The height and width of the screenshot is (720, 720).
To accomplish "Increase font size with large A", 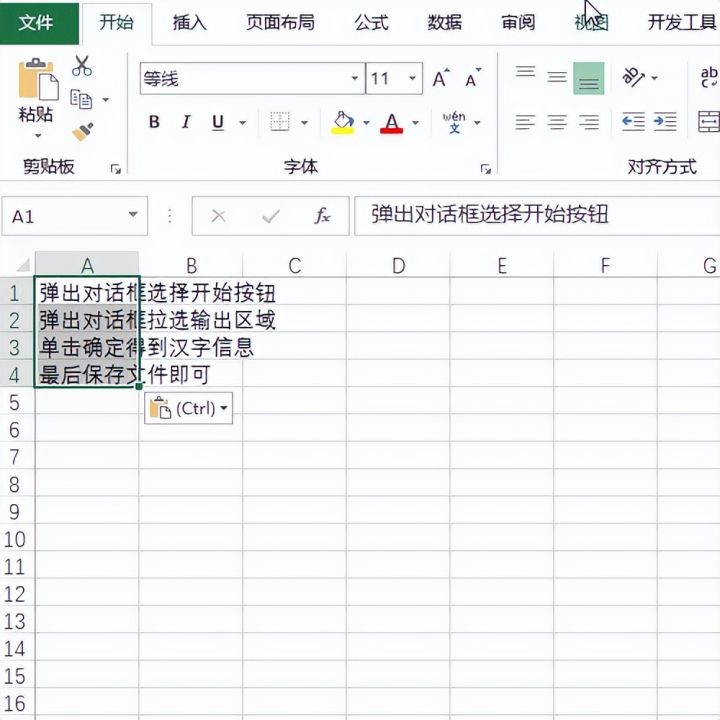I will pyautogui.click(x=441, y=78).
